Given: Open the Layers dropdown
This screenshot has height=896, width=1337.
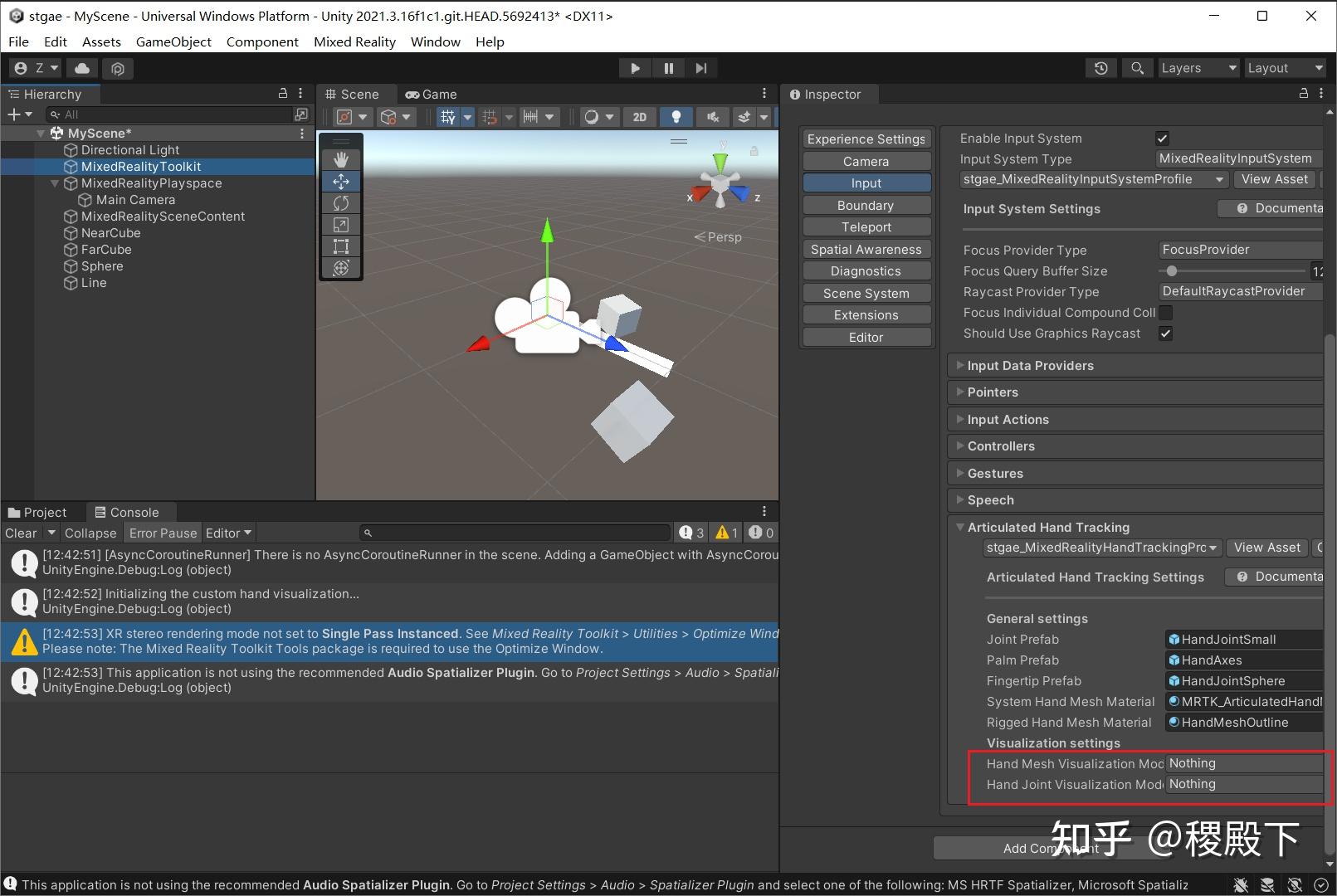Looking at the screenshot, I should tap(1198, 68).
